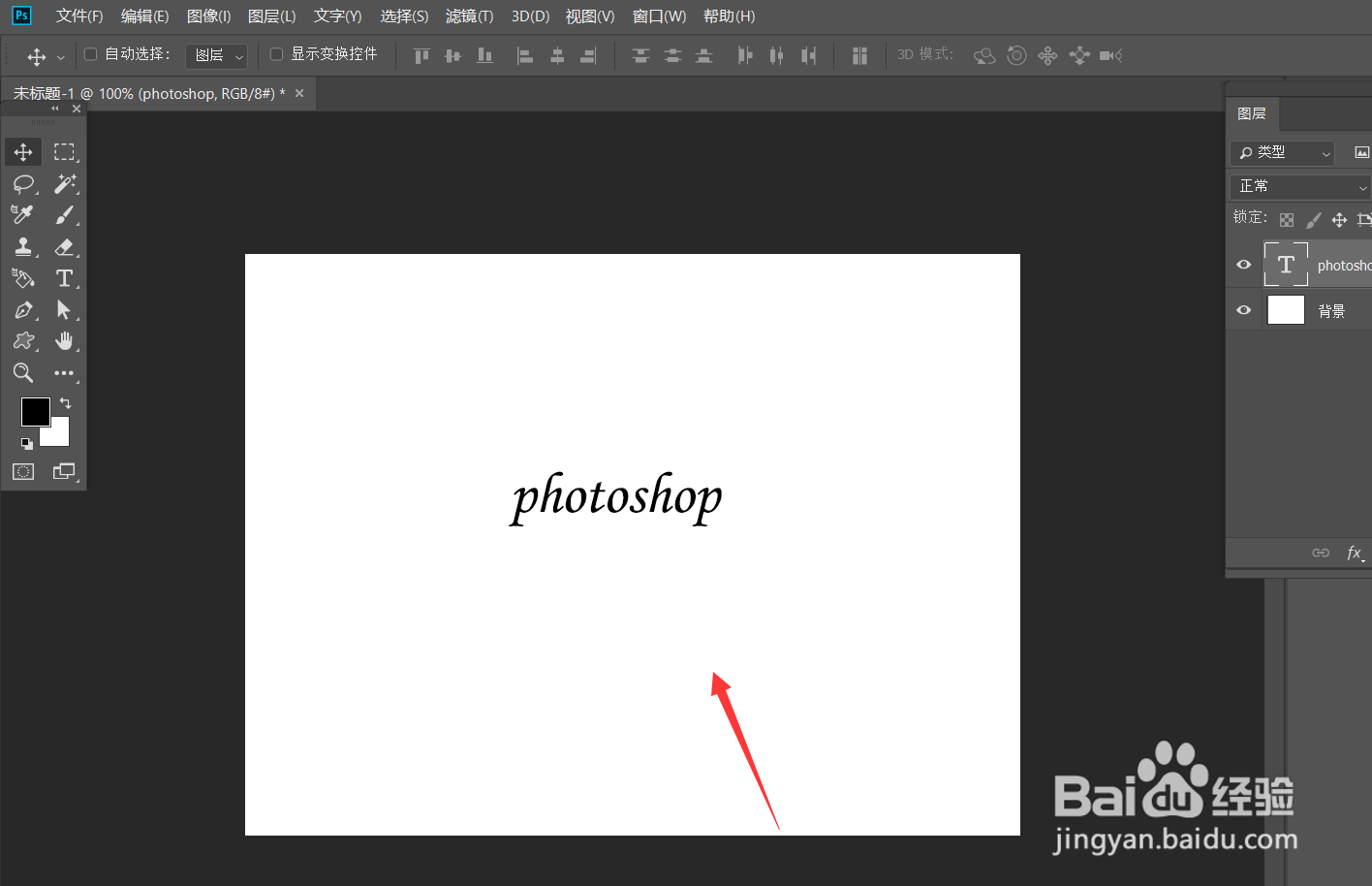Distribute right edges
Viewport: 1372px width, 886px height.
(x=808, y=56)
